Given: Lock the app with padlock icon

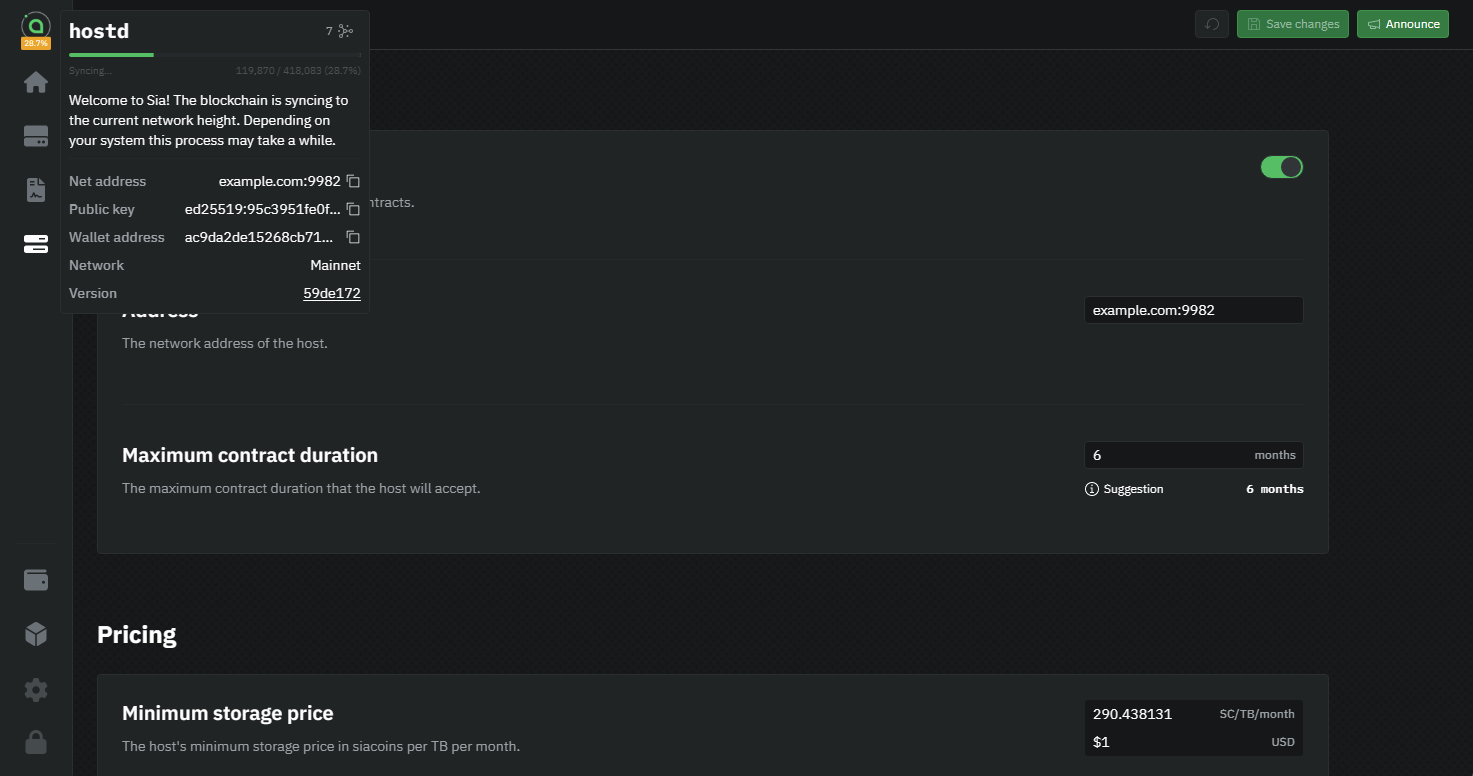Looking at the screenshot, I should 36,742.
